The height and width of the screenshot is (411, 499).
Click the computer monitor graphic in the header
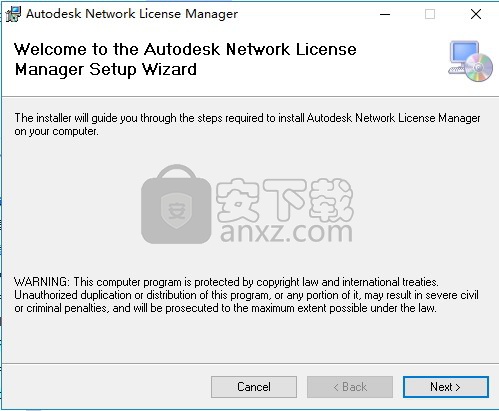coord(462,56)
